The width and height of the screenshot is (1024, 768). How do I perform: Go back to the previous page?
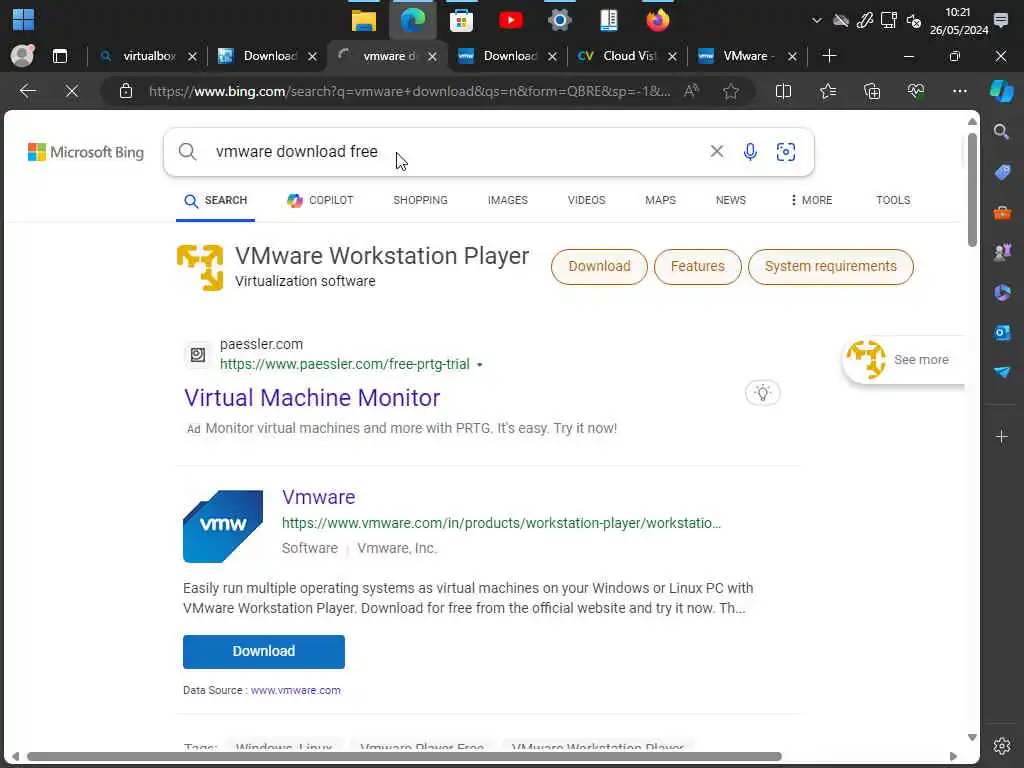[x=27, y=91]
